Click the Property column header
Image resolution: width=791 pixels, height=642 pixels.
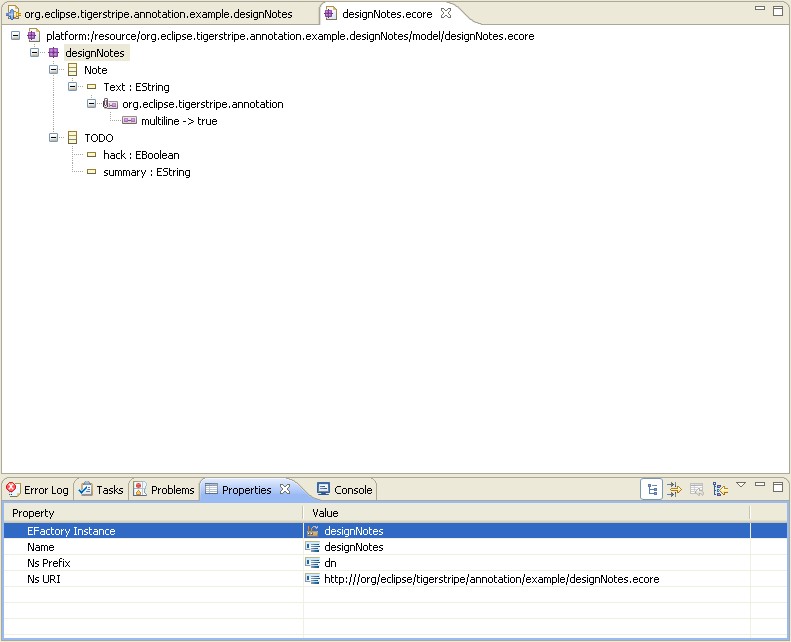click(153, 513)
